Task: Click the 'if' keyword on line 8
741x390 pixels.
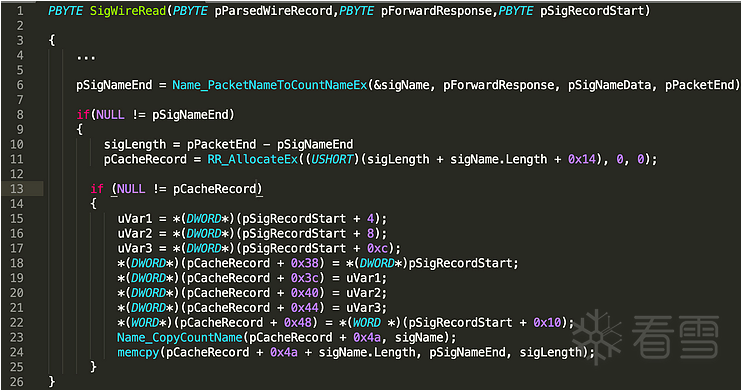Action: (83, 115)
